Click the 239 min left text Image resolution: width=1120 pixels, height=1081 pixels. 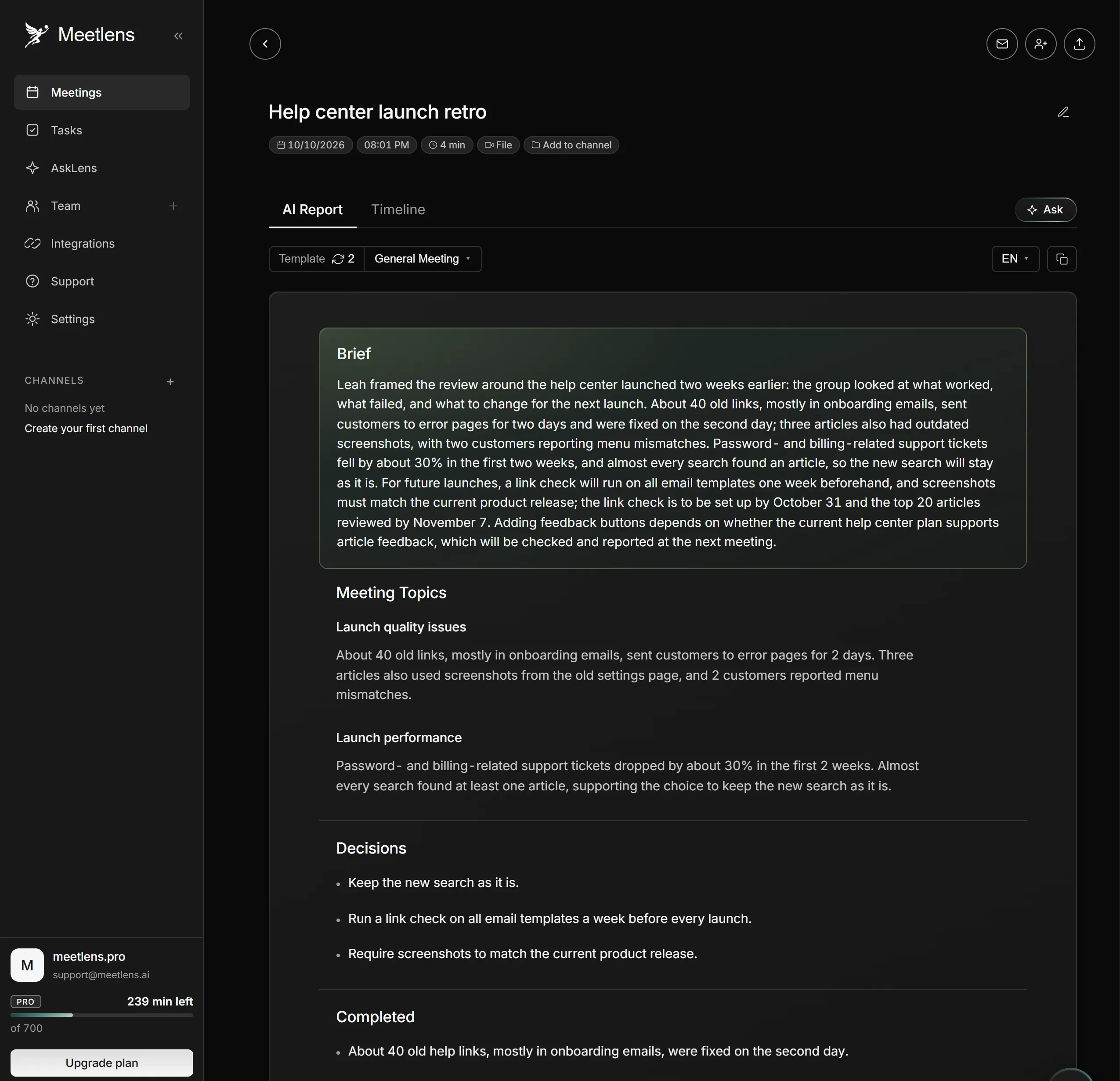pyautogui.click(x=160, y=1002)
